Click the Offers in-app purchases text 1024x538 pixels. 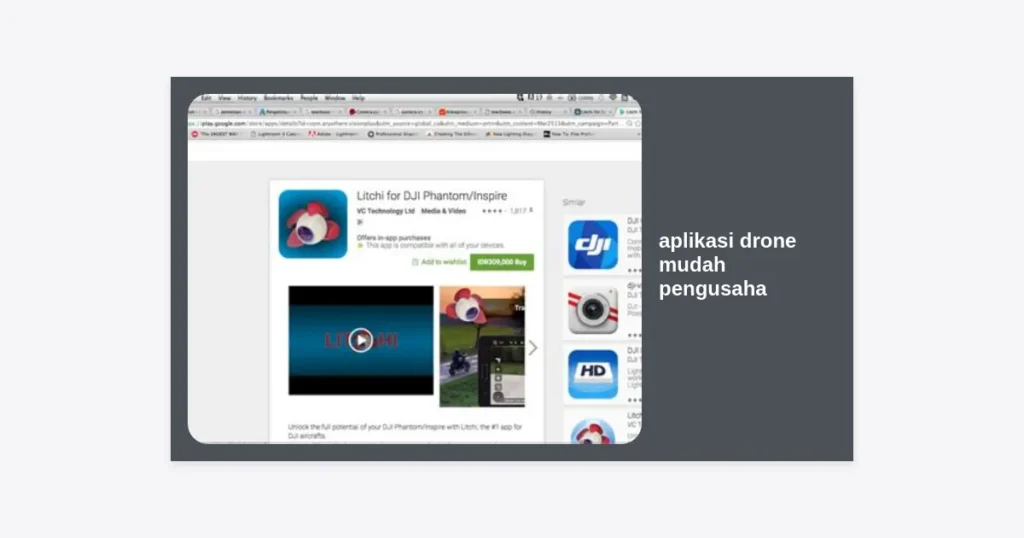pos(394,238)
